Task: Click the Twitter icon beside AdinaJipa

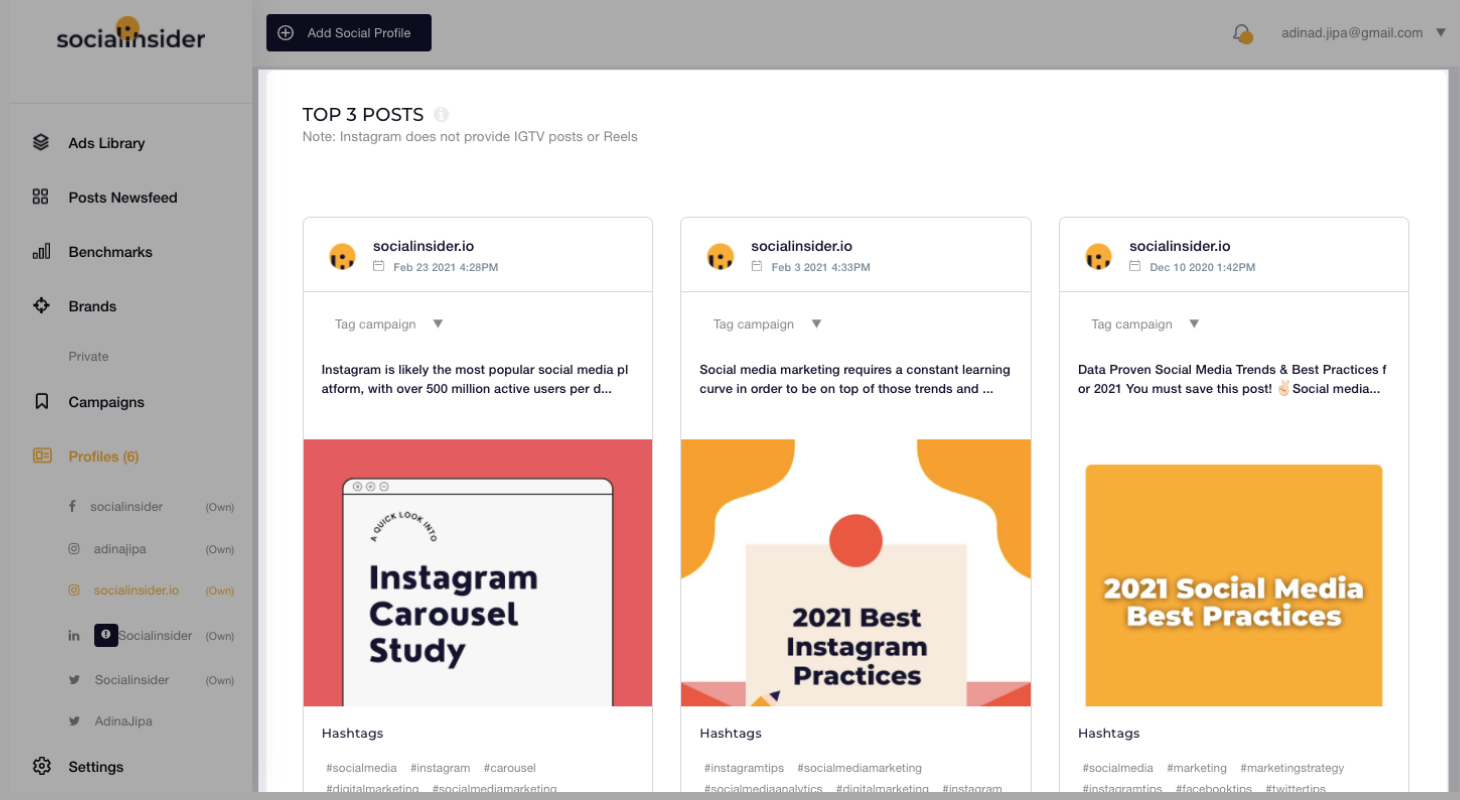Action: coord(73,721)
